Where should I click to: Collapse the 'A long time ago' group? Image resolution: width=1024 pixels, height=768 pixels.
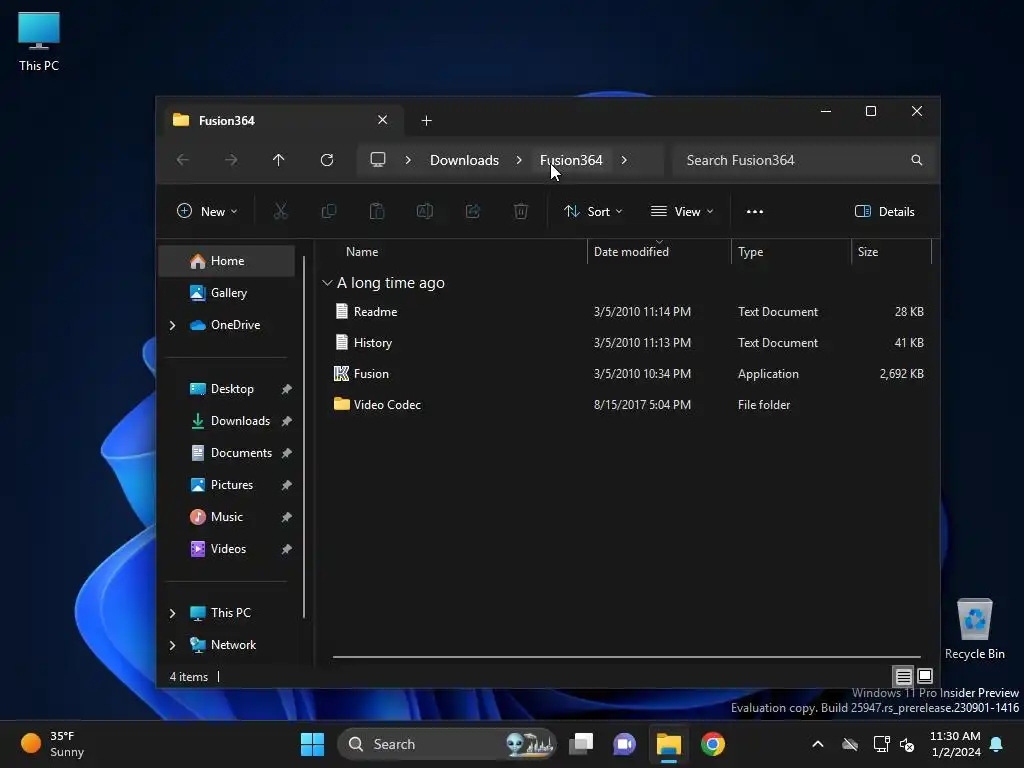(327, 283)
